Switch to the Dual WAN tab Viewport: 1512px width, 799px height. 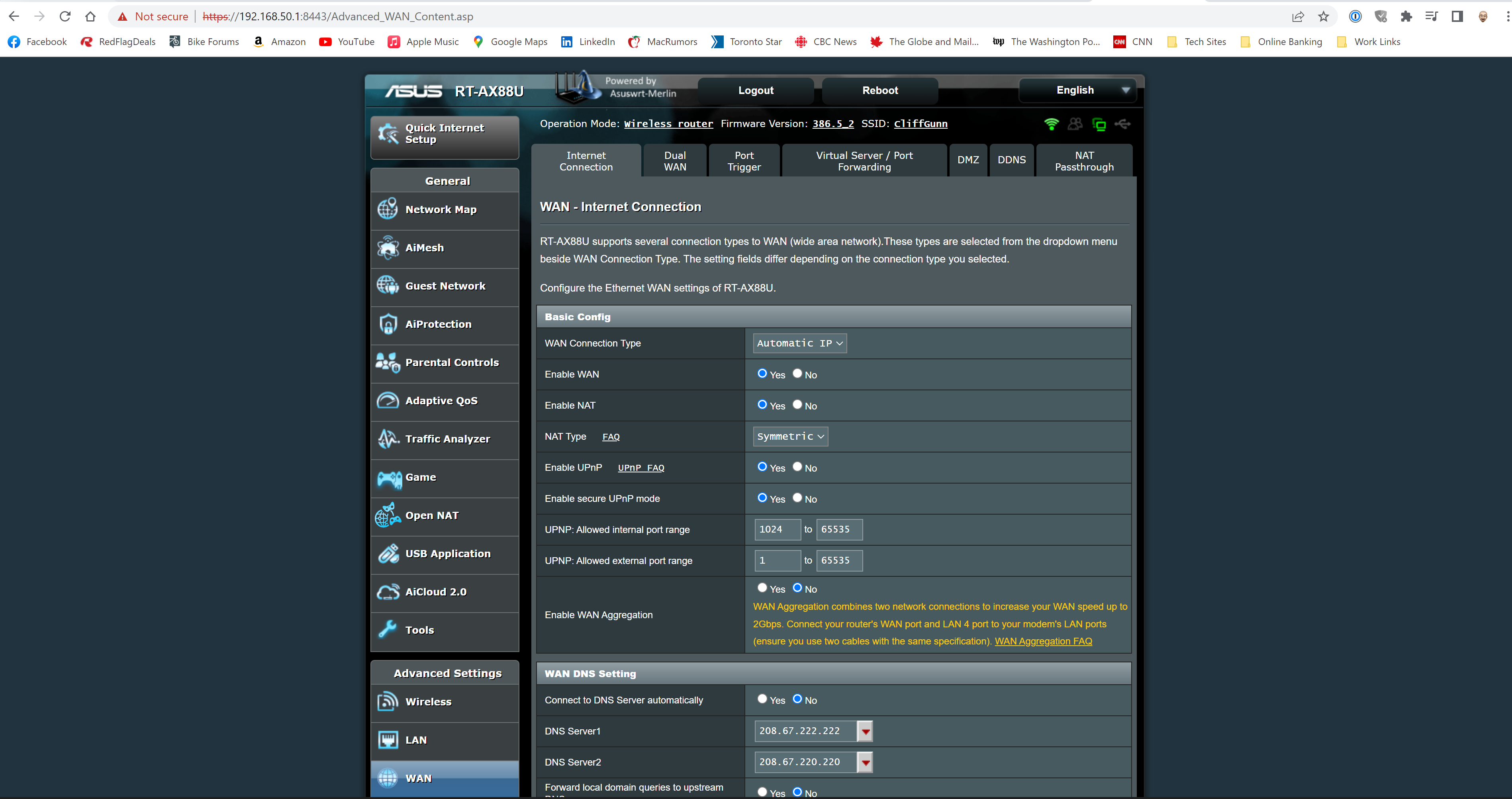[x=674, y=161]
